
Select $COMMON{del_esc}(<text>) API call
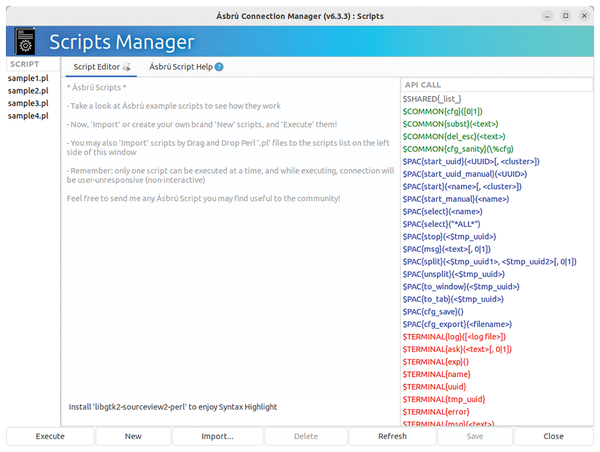(454, 137)
